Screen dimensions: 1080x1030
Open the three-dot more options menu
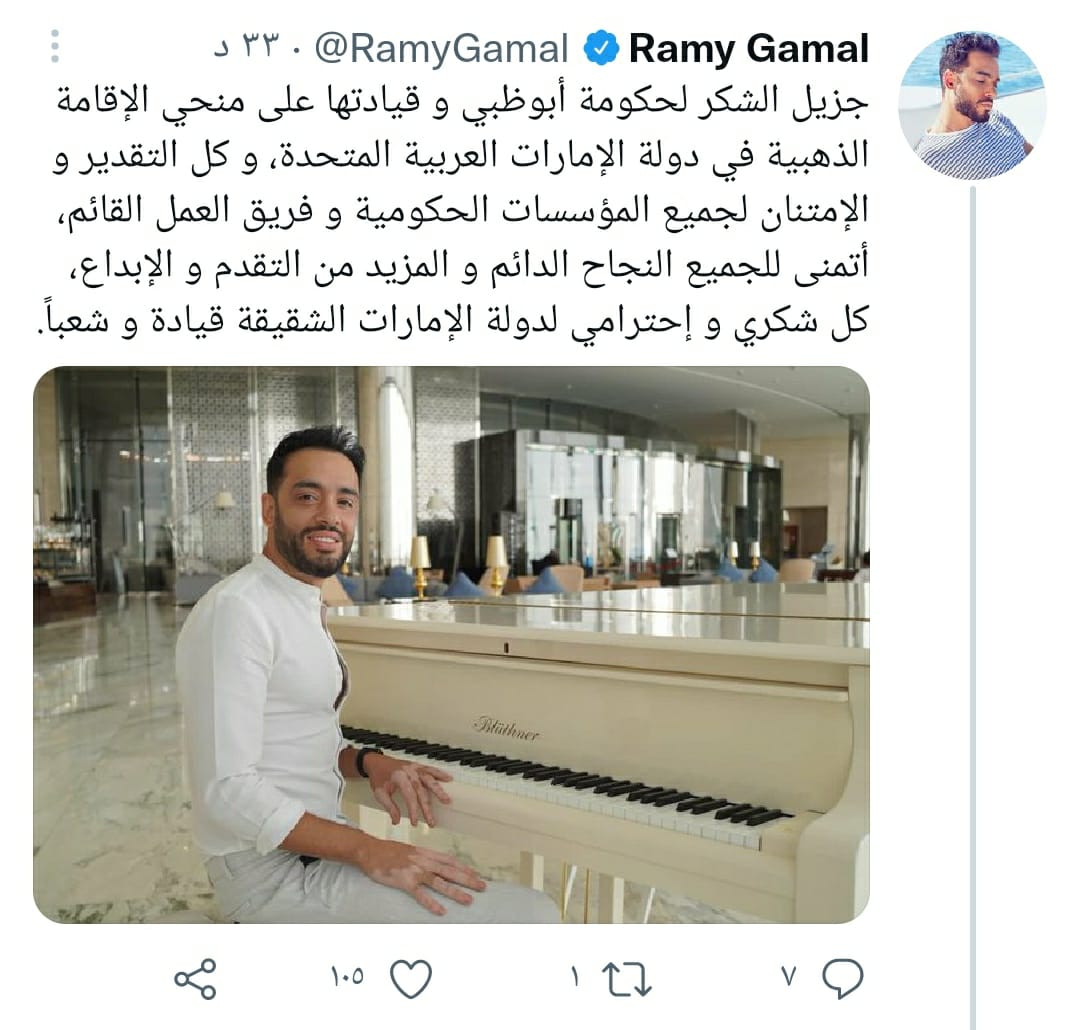pyautogui.click(x=55, y=46)
